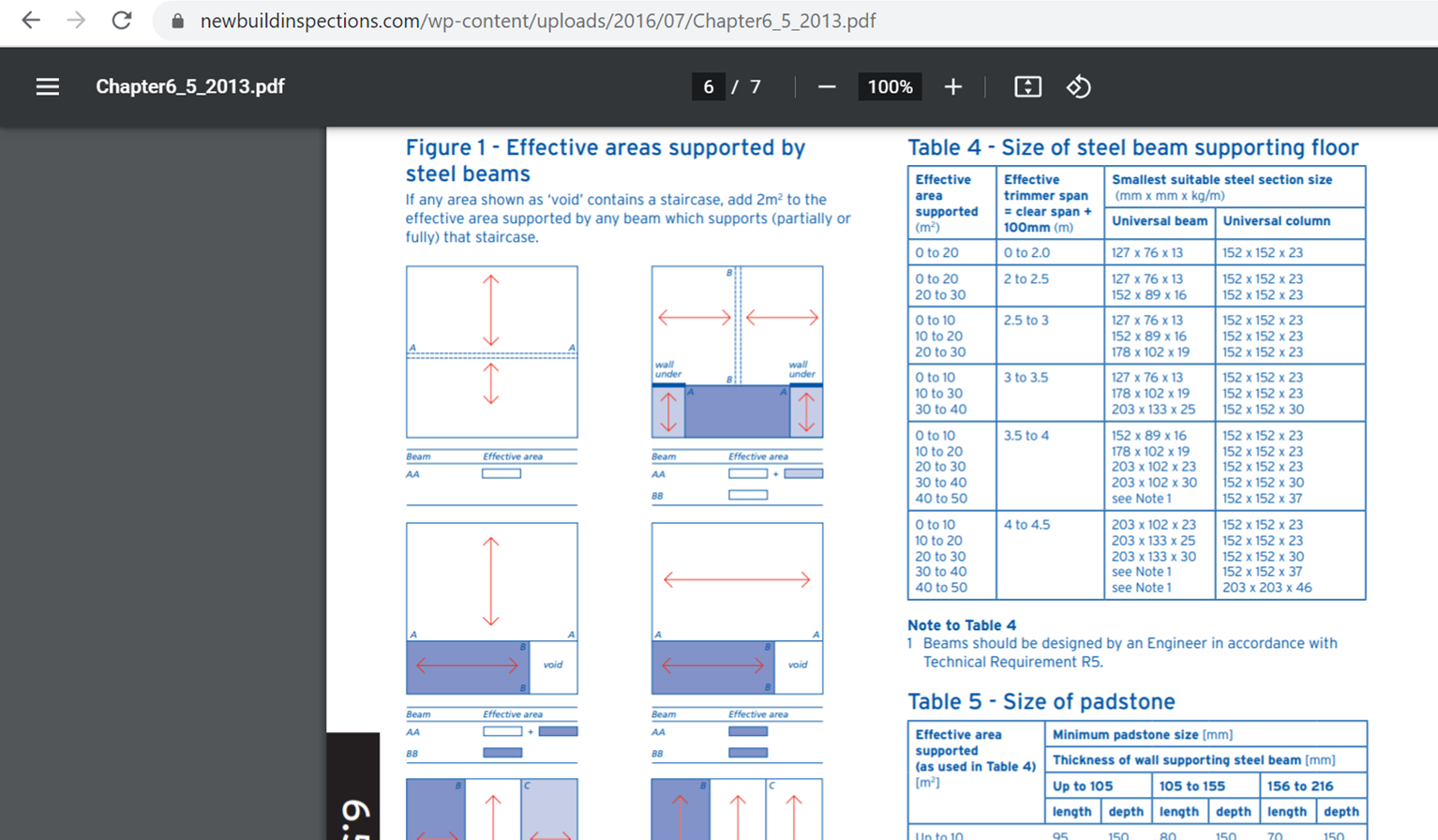This screenshot has width=1438, height=840.
Task: Click the browser back arrow
Action: (x=31, y=21)
